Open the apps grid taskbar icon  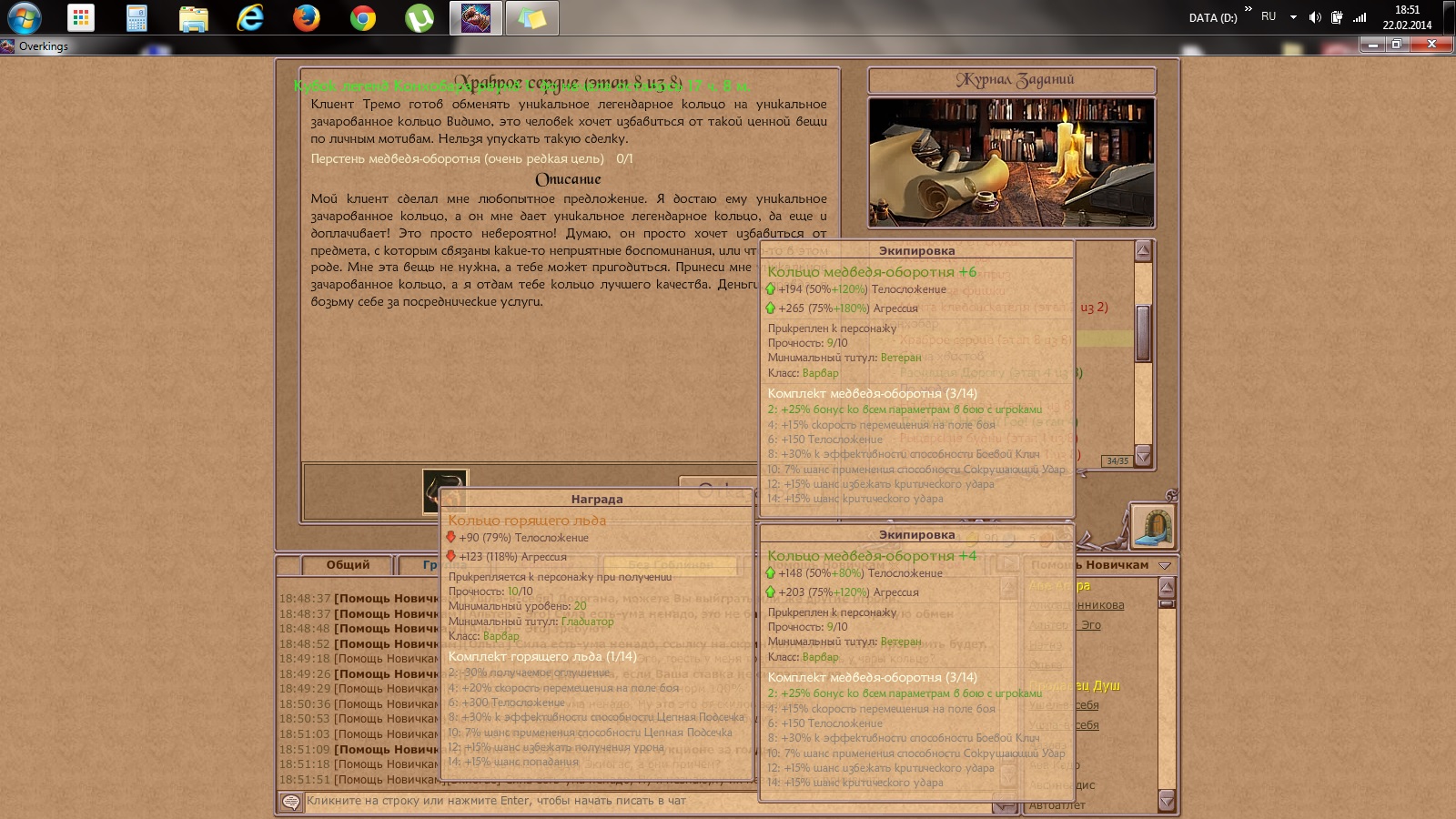(81, 17)
